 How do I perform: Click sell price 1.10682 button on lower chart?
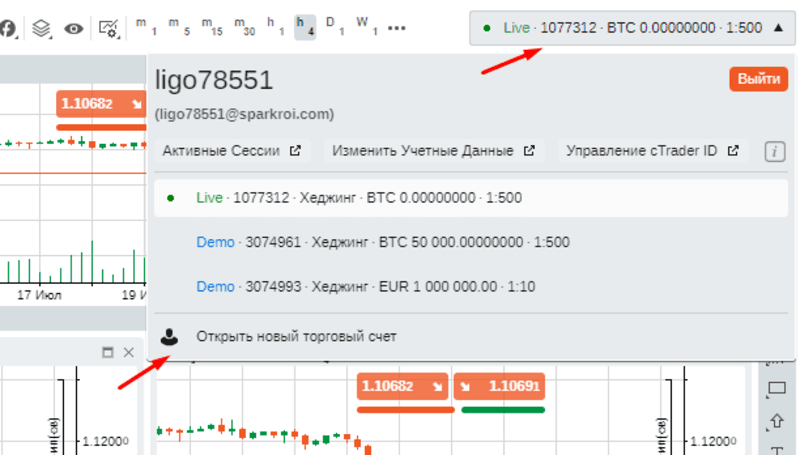point(402,386)
